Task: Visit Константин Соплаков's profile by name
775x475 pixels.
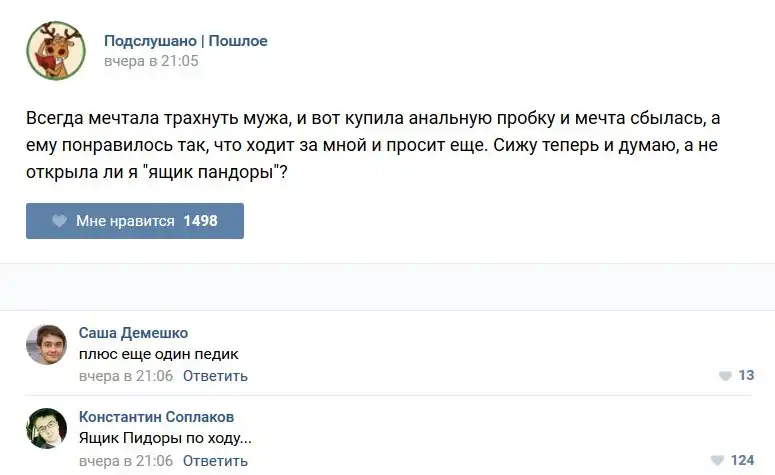Action: tap(156, 417)
